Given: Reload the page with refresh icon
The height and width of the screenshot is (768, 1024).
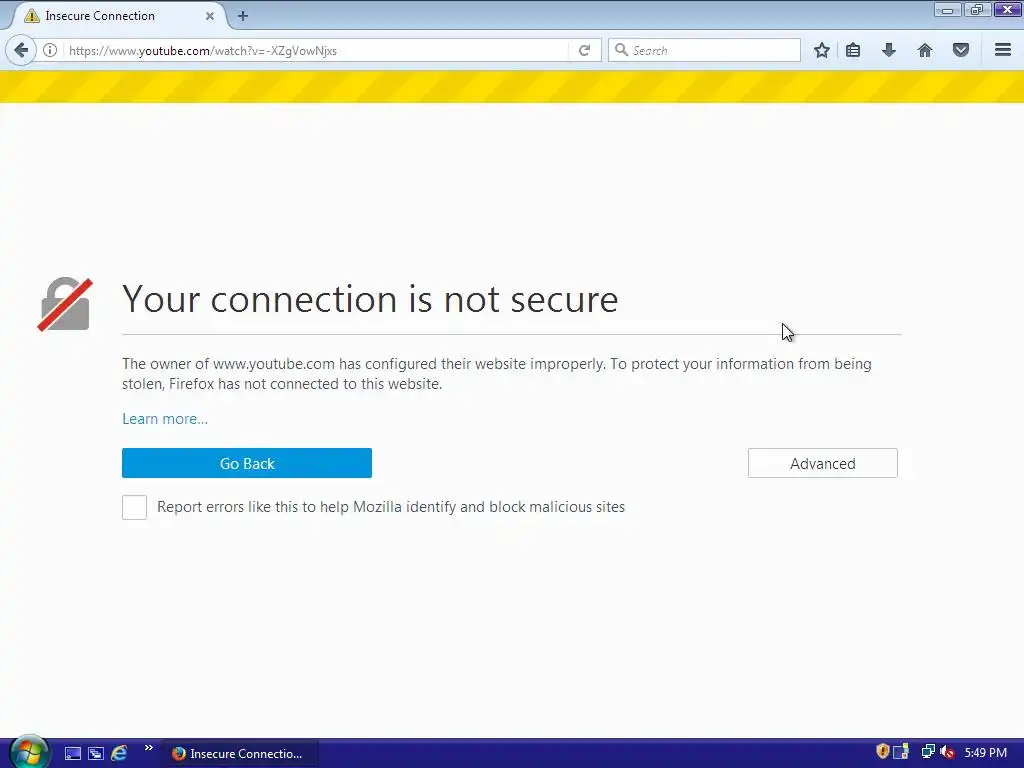Looking at the screenshot, I should [584, 50].
